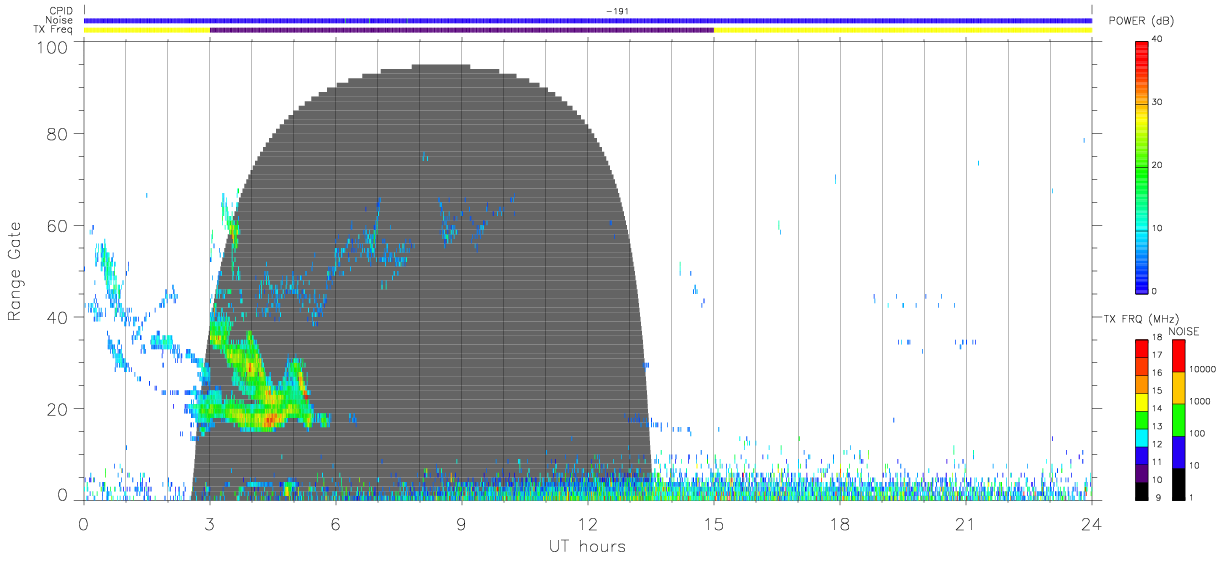Click the 1 label on NOISE legend
The height and width of the screenshot is (567, 1228).
point(1191,497)
